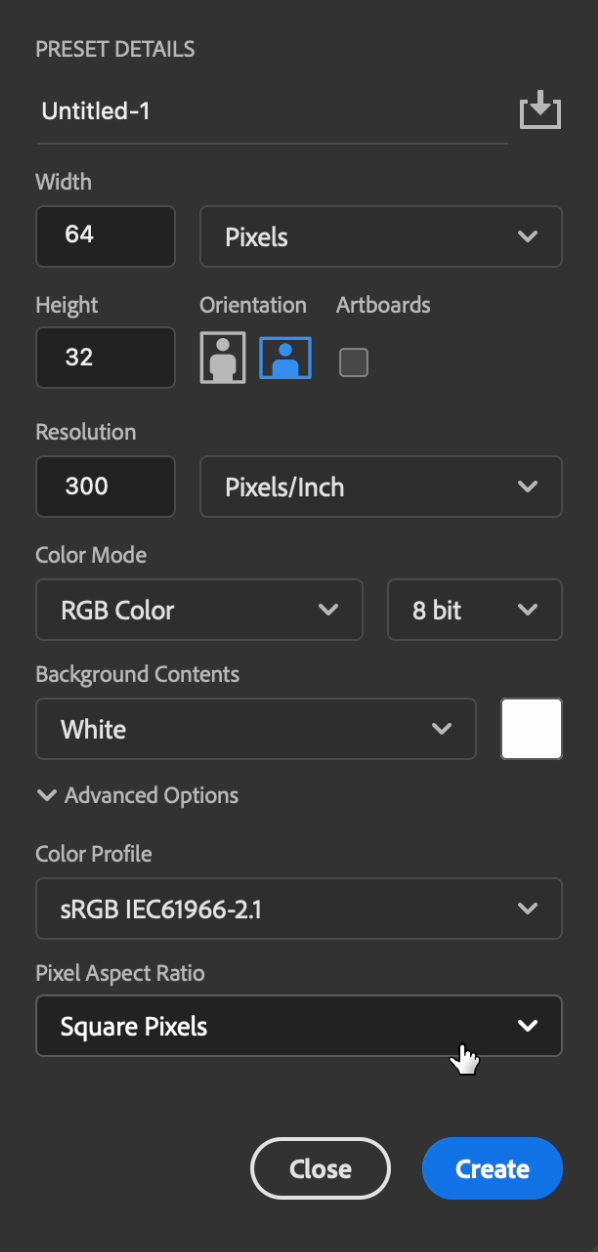Select the PRESET DETAILS panel header
This screenshot has width=598, height=1252.
tap(114, 48)
